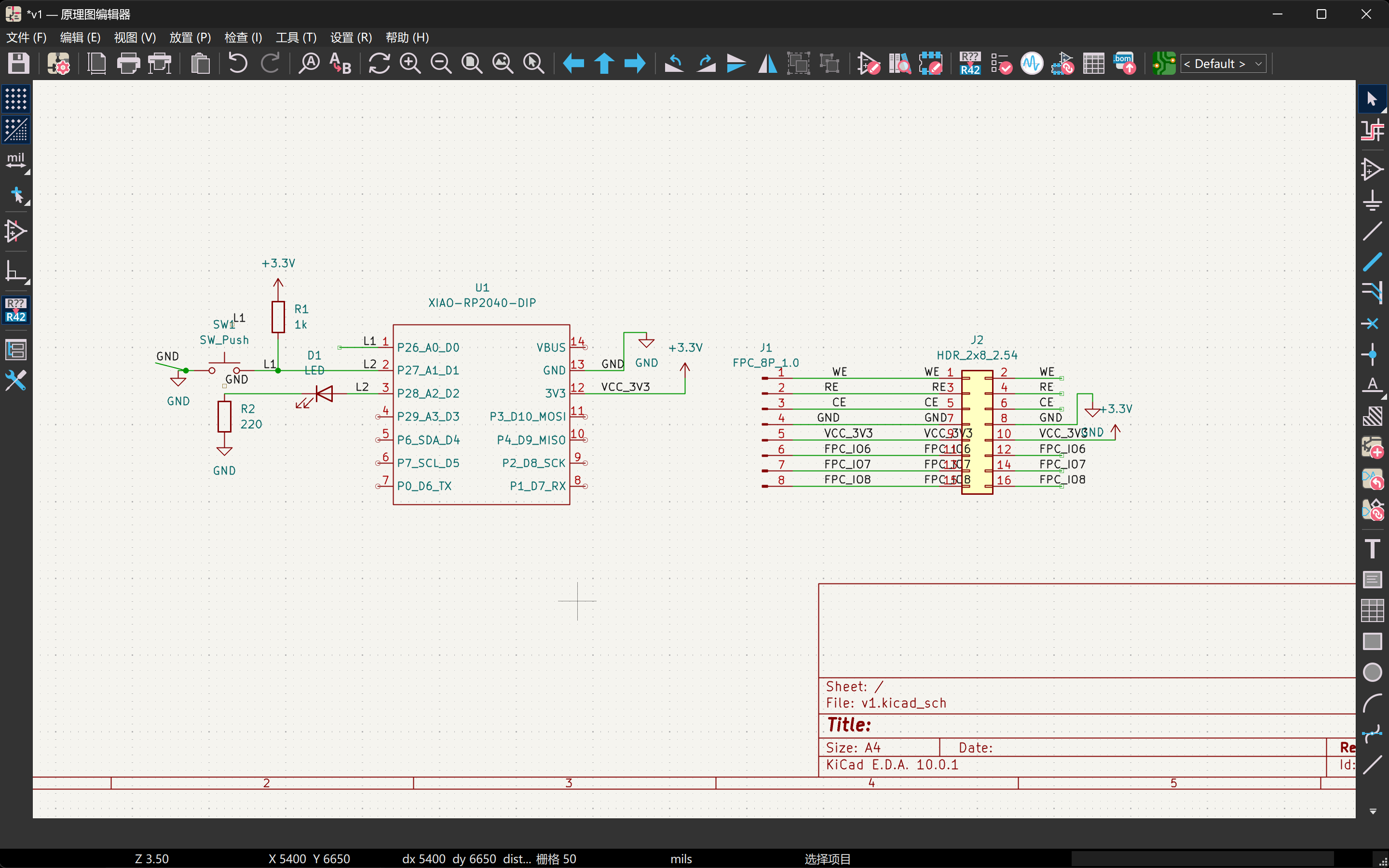Expand hidden right toolbar items arrow
Viewport: 1389px width, 868px height.
tap(1372, 812)
